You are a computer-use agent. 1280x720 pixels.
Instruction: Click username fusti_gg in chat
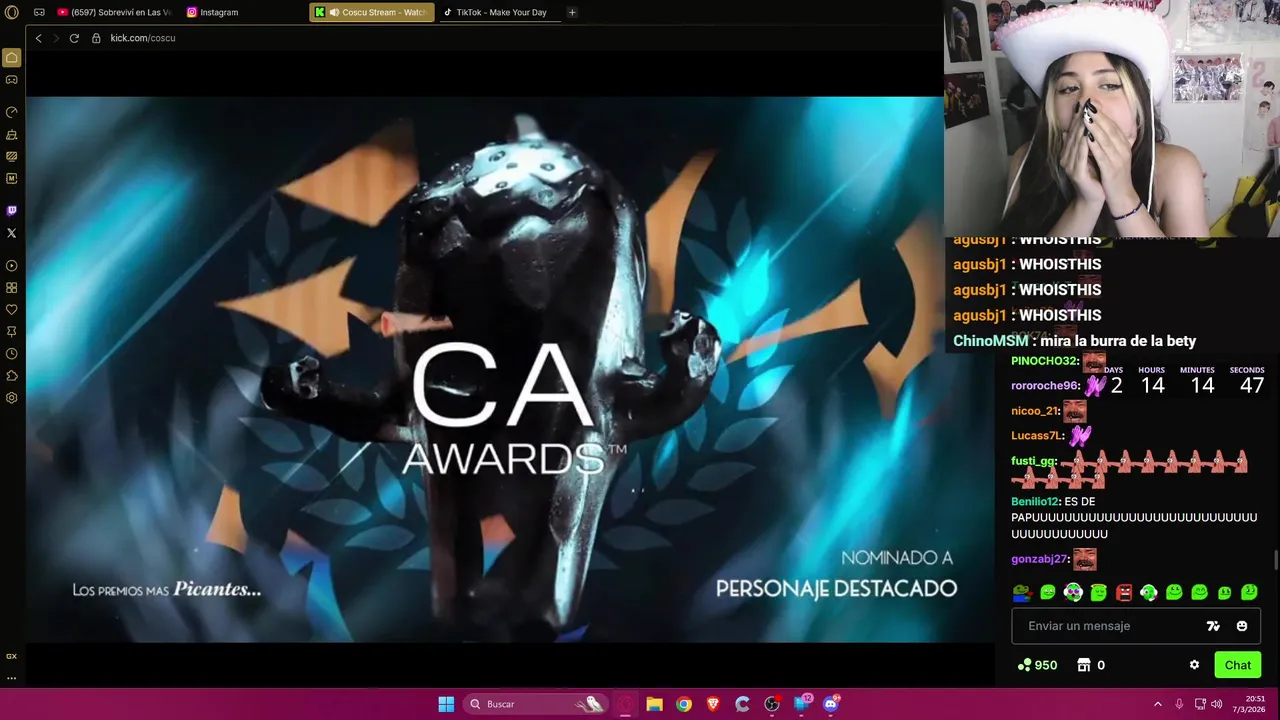[1033, 461]
